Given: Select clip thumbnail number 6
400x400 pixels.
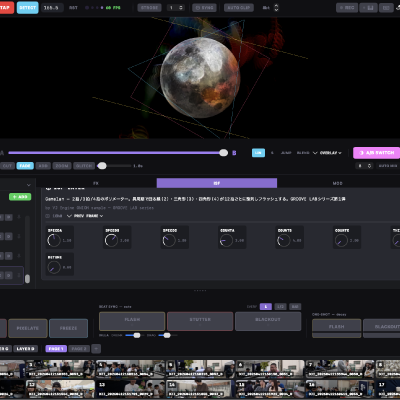Looking at the screenshot, I should 270,369.
